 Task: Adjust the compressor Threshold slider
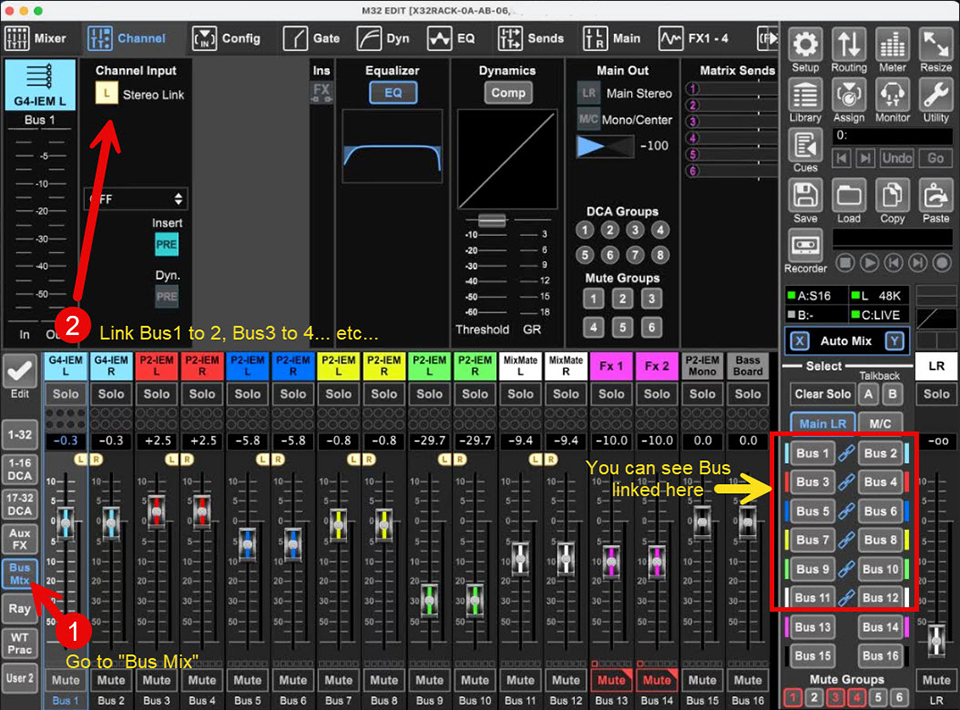pos(492,220)
